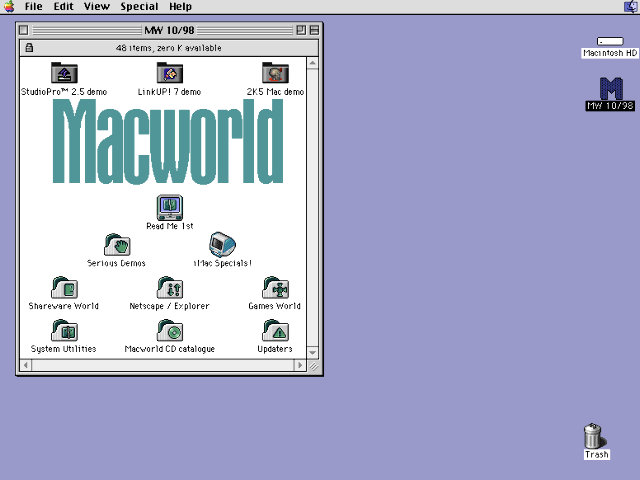The width and height of the screenshot is (640, 480).
Task: Click the horizontal scrollbar right arrow
Action: pos(300,365)
